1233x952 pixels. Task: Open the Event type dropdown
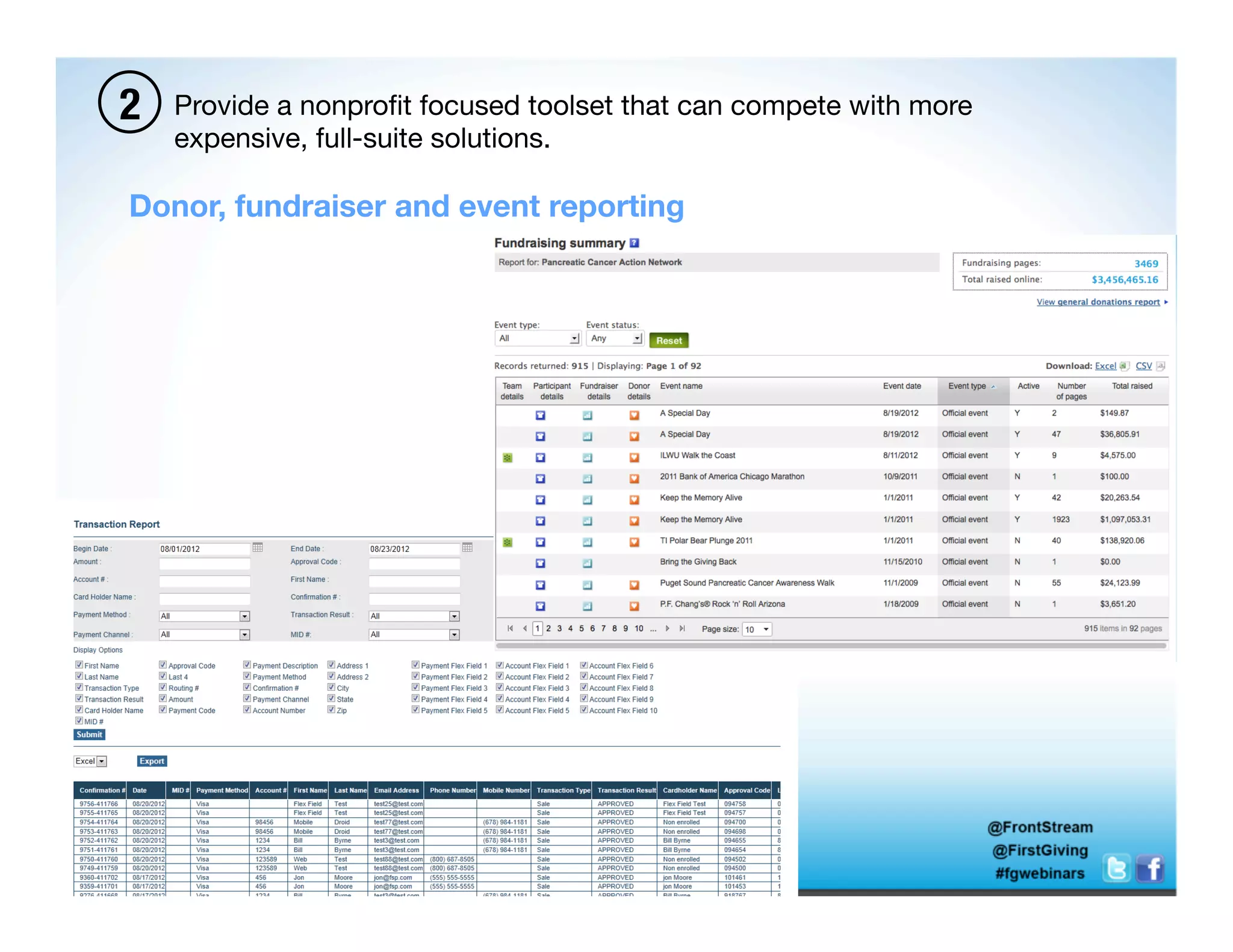[x=538, y=338]
